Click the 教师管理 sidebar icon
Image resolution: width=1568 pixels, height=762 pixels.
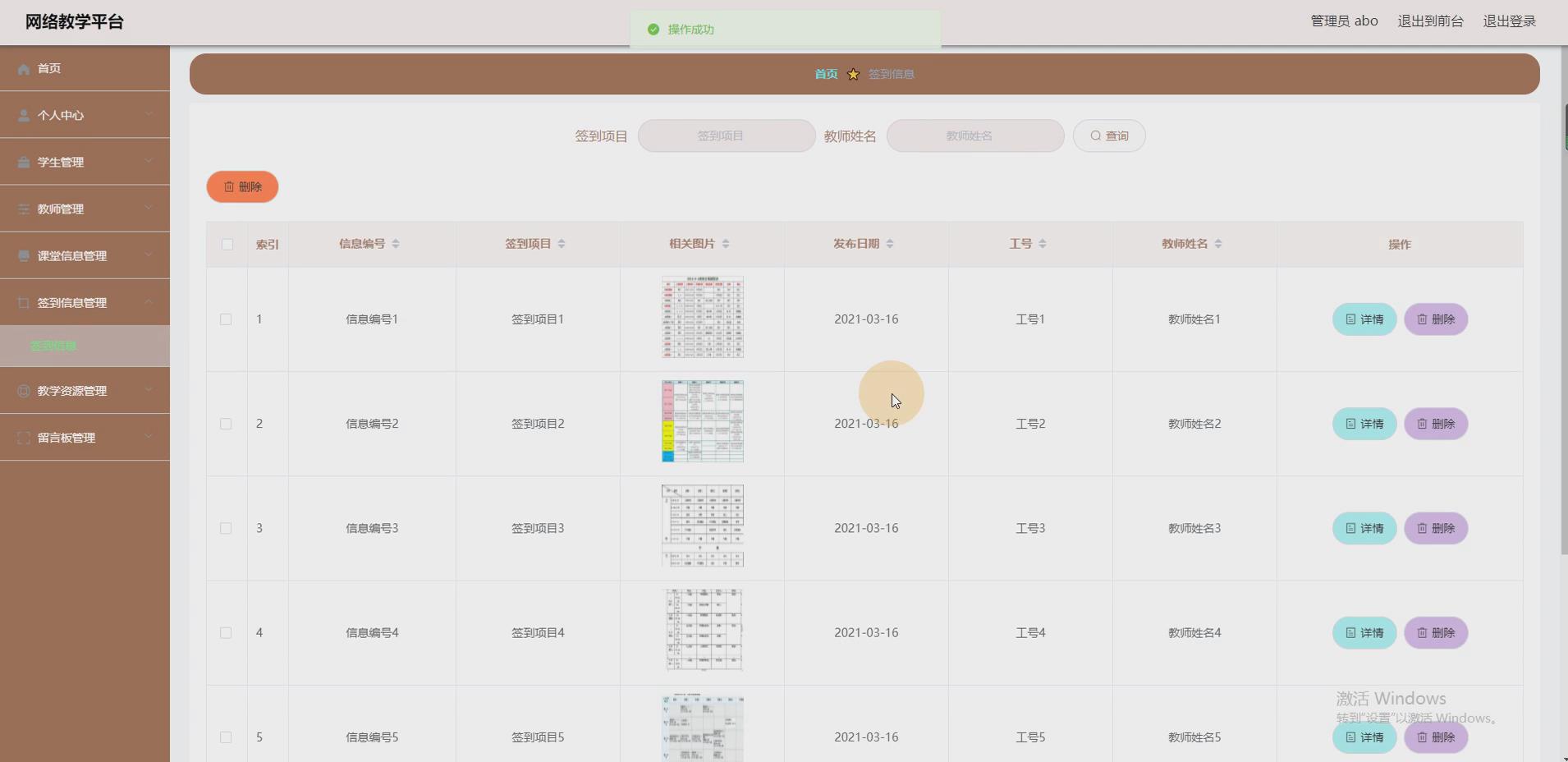pos(22,209)
